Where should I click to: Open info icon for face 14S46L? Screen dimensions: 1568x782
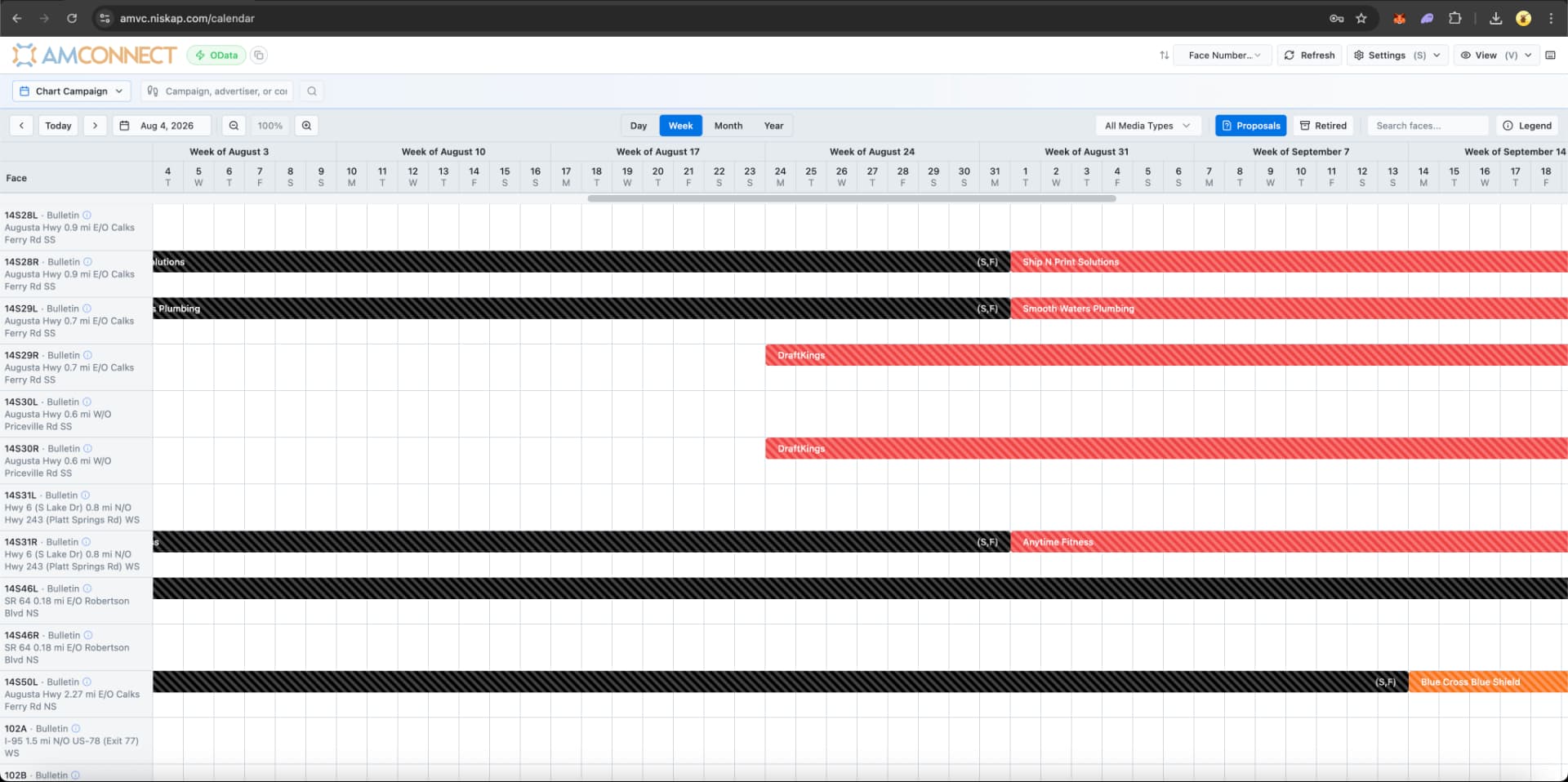click(87, 589)
